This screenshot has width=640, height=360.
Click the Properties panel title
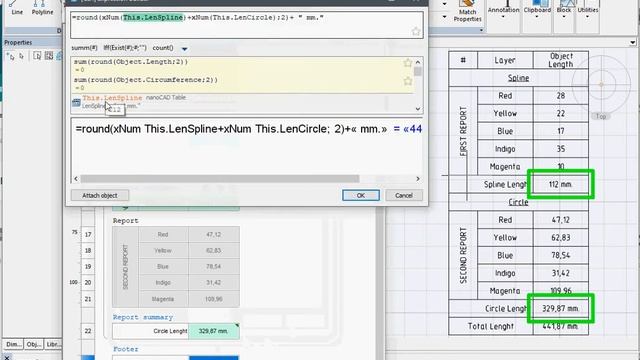coord(18,42)
